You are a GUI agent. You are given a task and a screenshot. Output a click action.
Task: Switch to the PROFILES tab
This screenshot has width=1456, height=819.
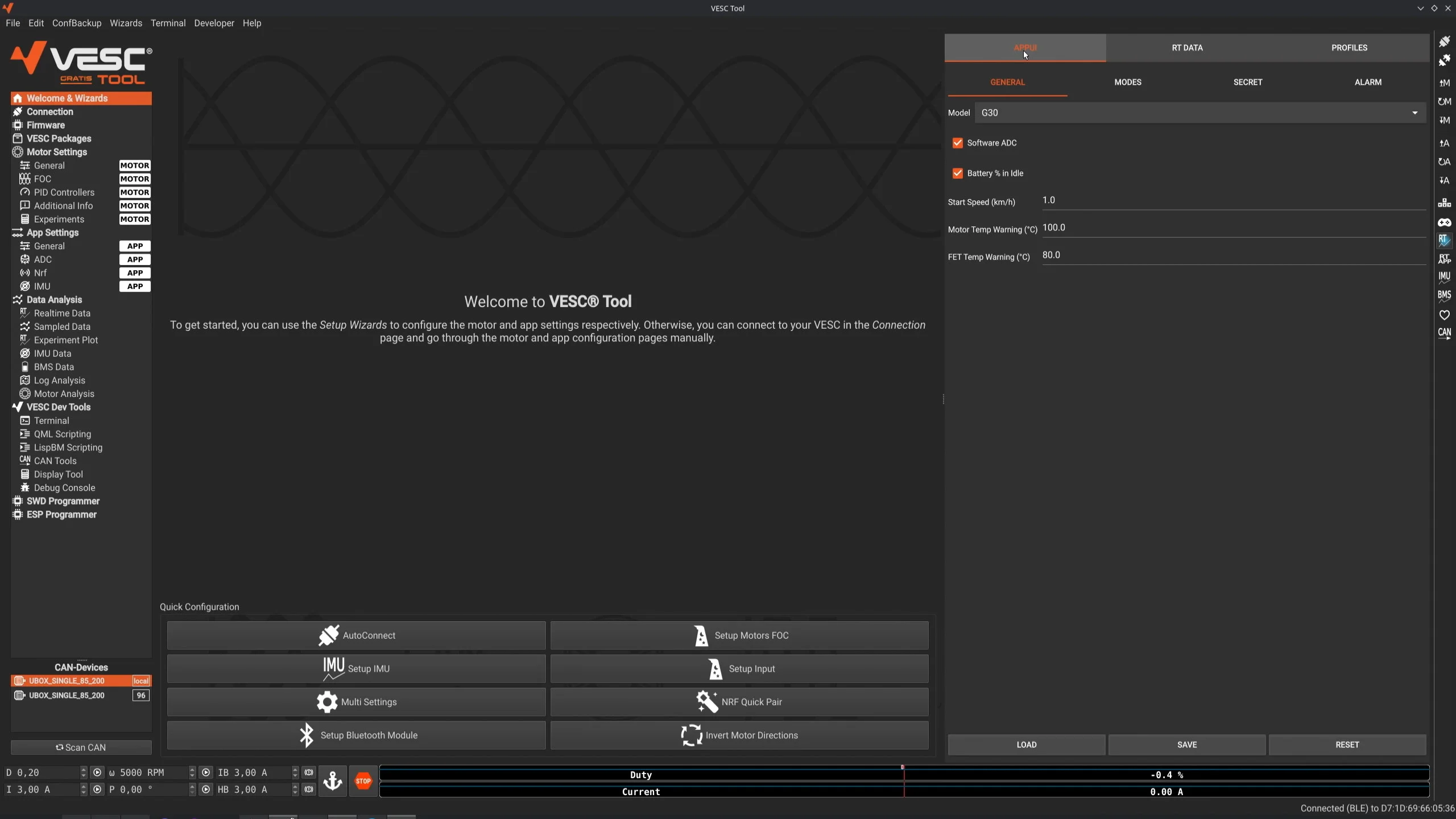(1349, 48)
